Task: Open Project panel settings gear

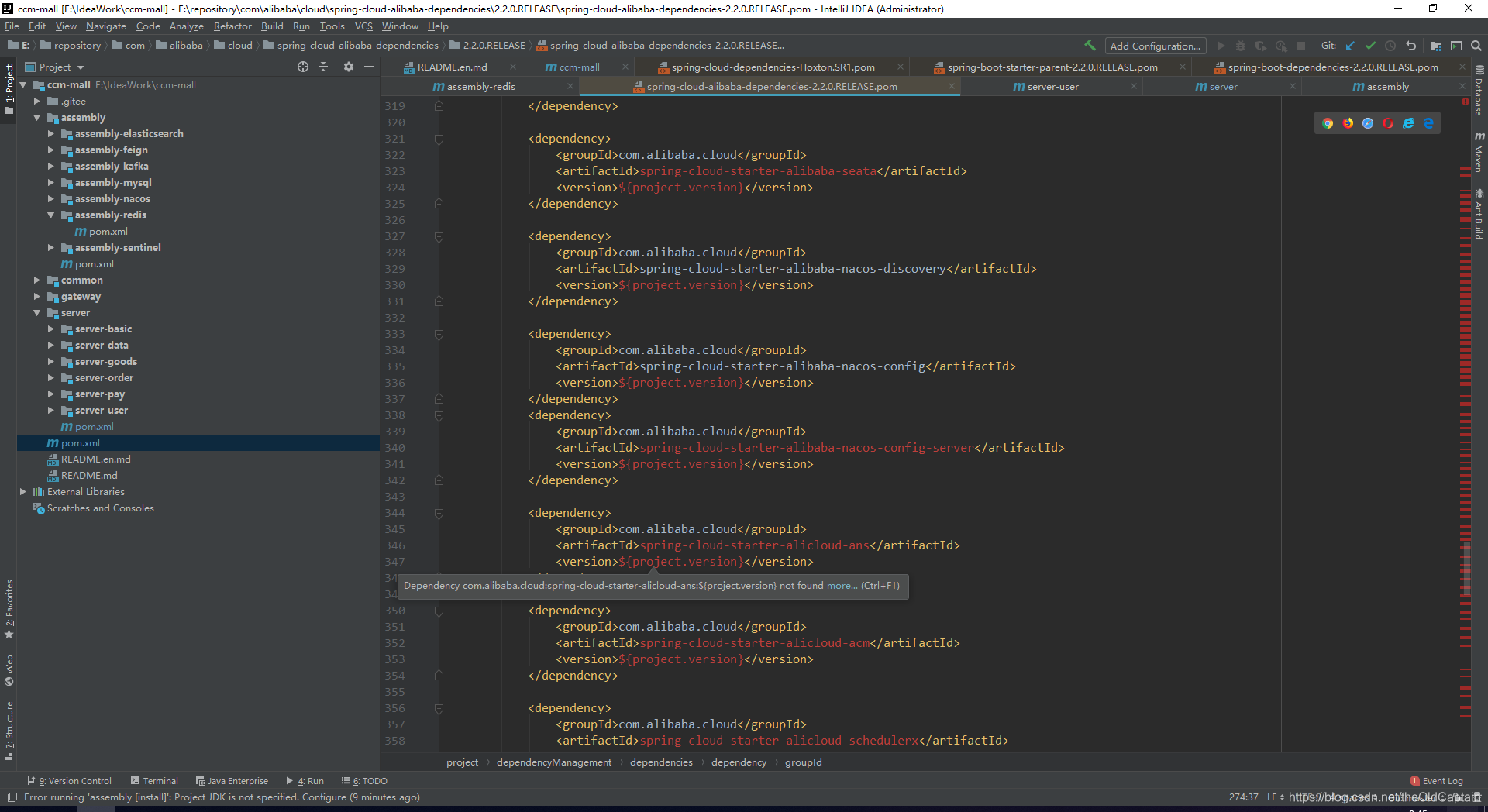Action: [x=349, y=67]
